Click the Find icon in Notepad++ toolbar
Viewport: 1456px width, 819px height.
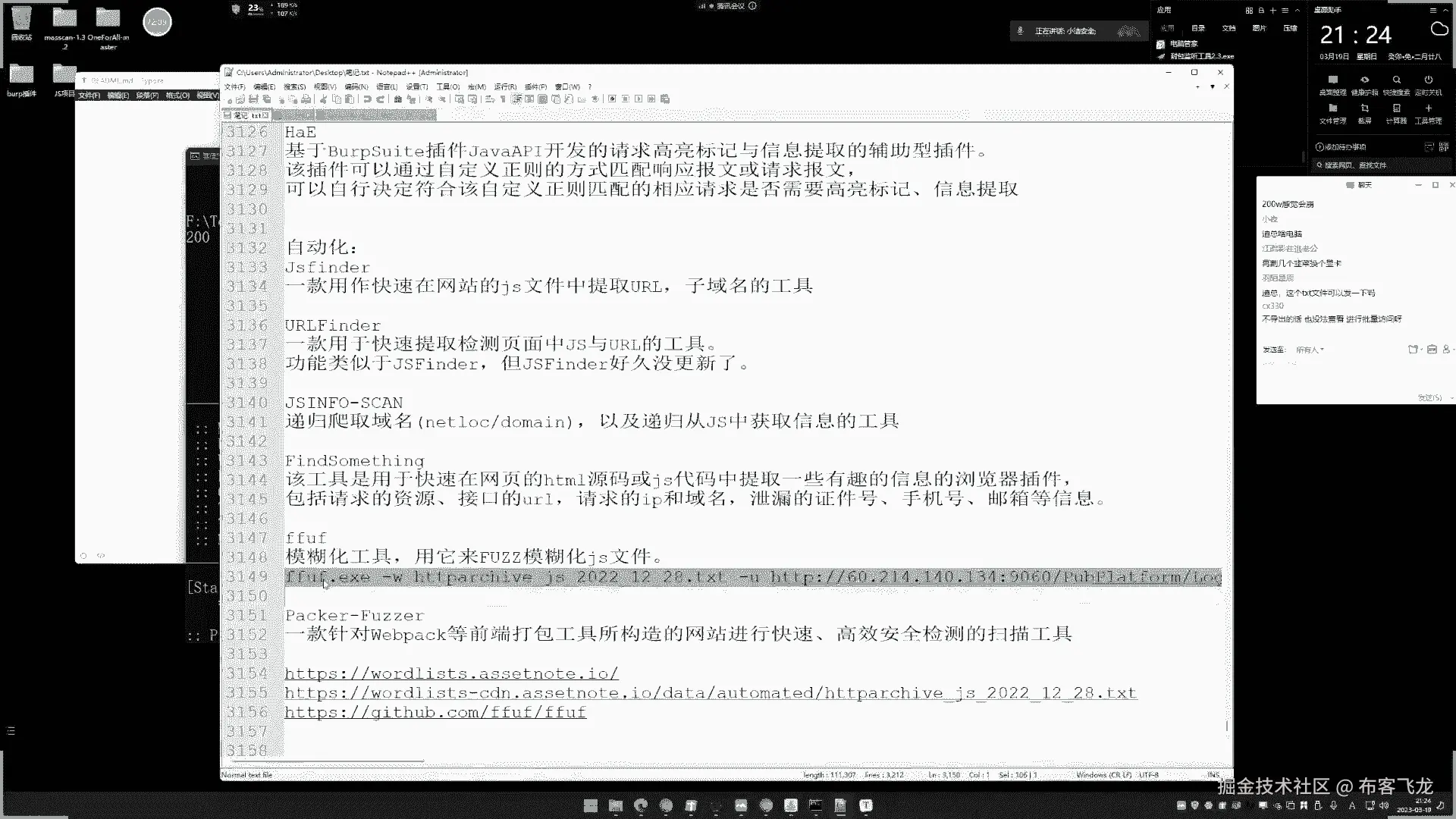click(x=397, y=99)
